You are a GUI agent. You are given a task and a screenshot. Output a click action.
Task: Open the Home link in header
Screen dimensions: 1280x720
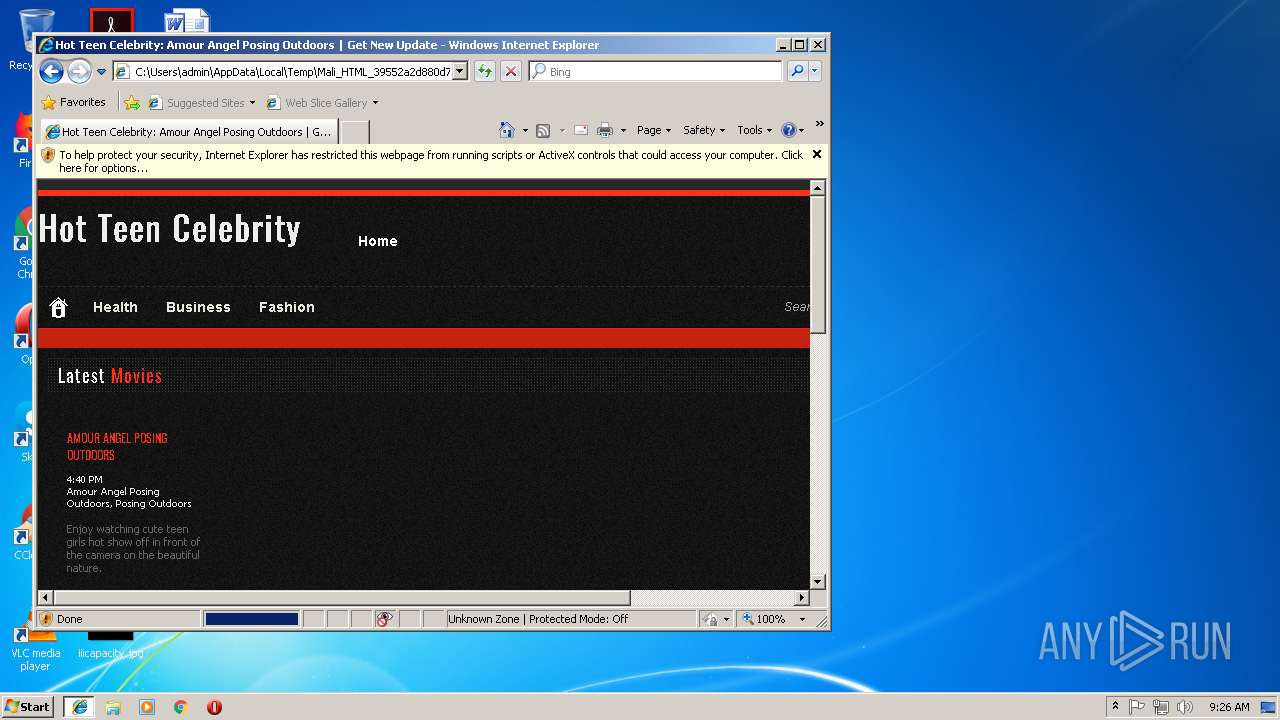pyautogui.click(x=378, y=241)
